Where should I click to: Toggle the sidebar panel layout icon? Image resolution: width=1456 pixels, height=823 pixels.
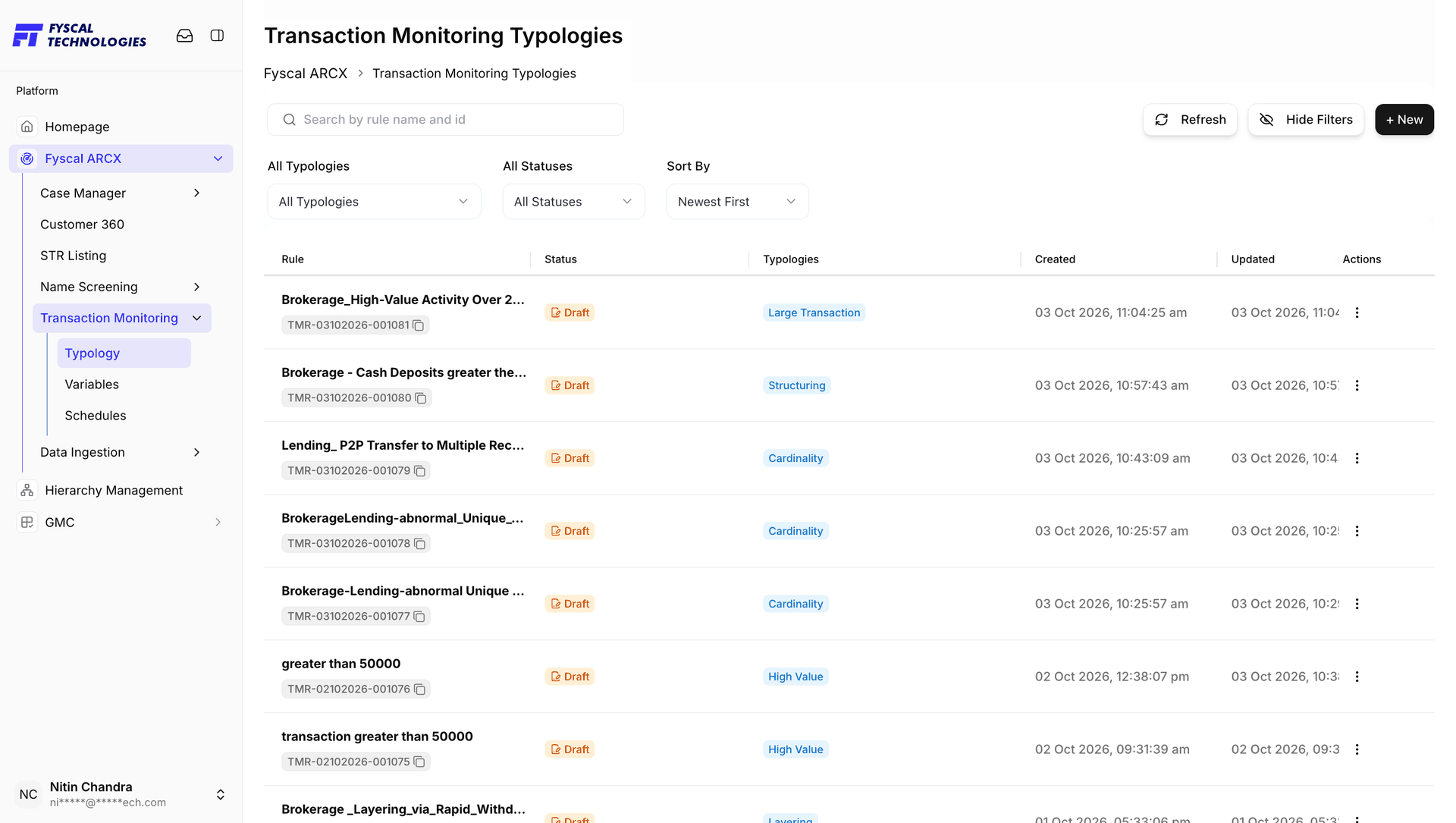[217, 36]
